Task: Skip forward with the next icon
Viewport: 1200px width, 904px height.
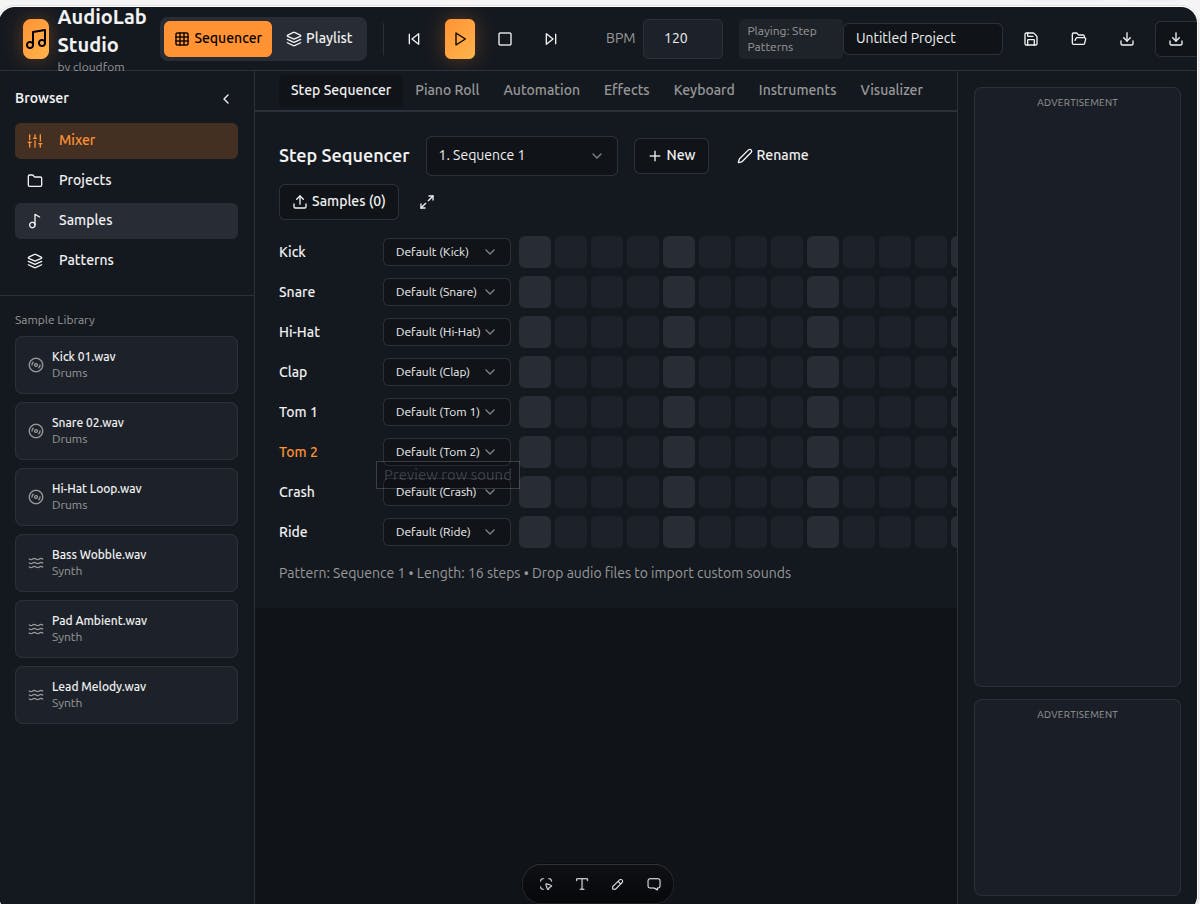Action: (x=551, y=39)
